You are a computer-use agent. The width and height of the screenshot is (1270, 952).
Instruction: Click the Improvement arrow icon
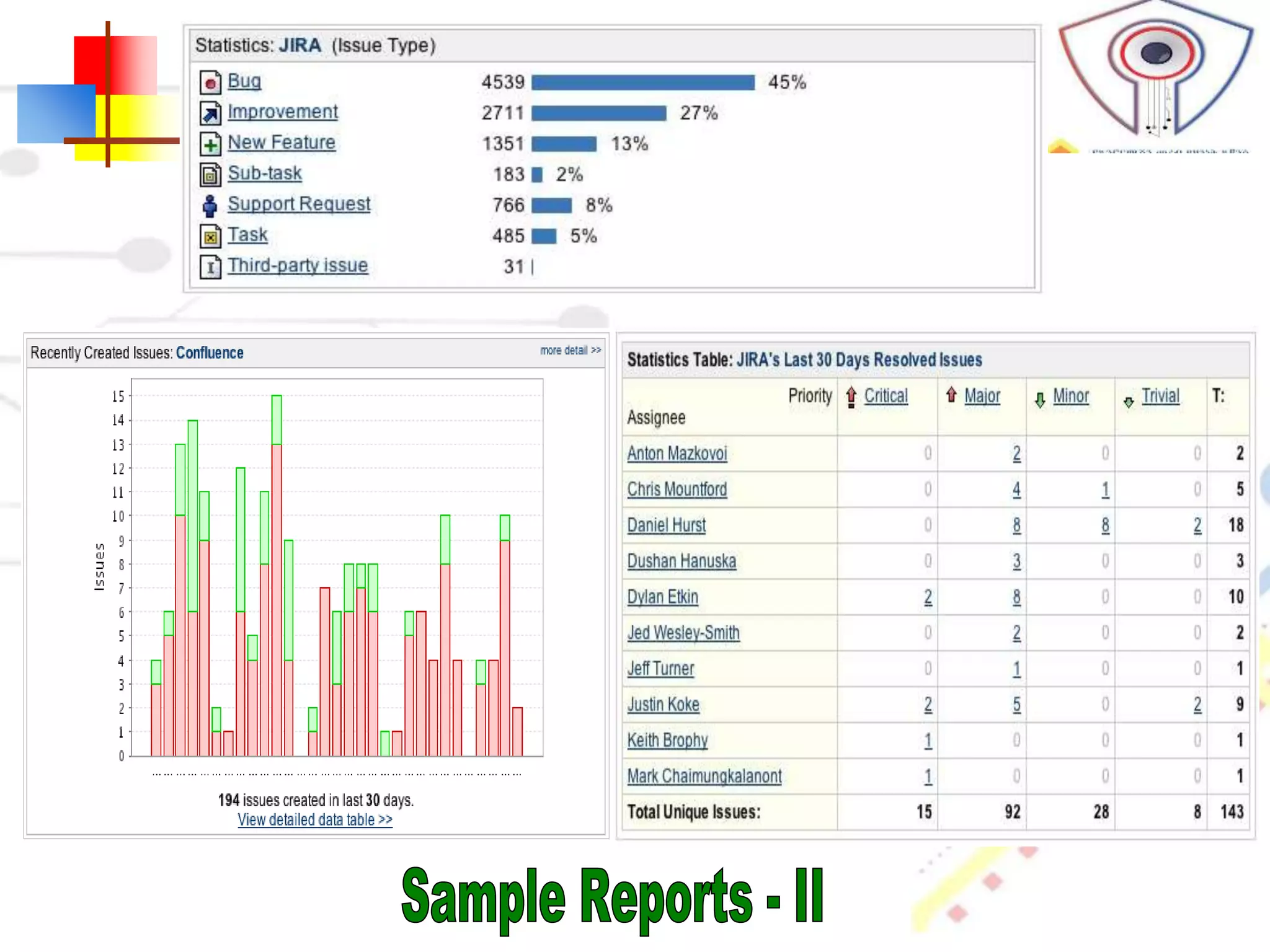(210, 113)
